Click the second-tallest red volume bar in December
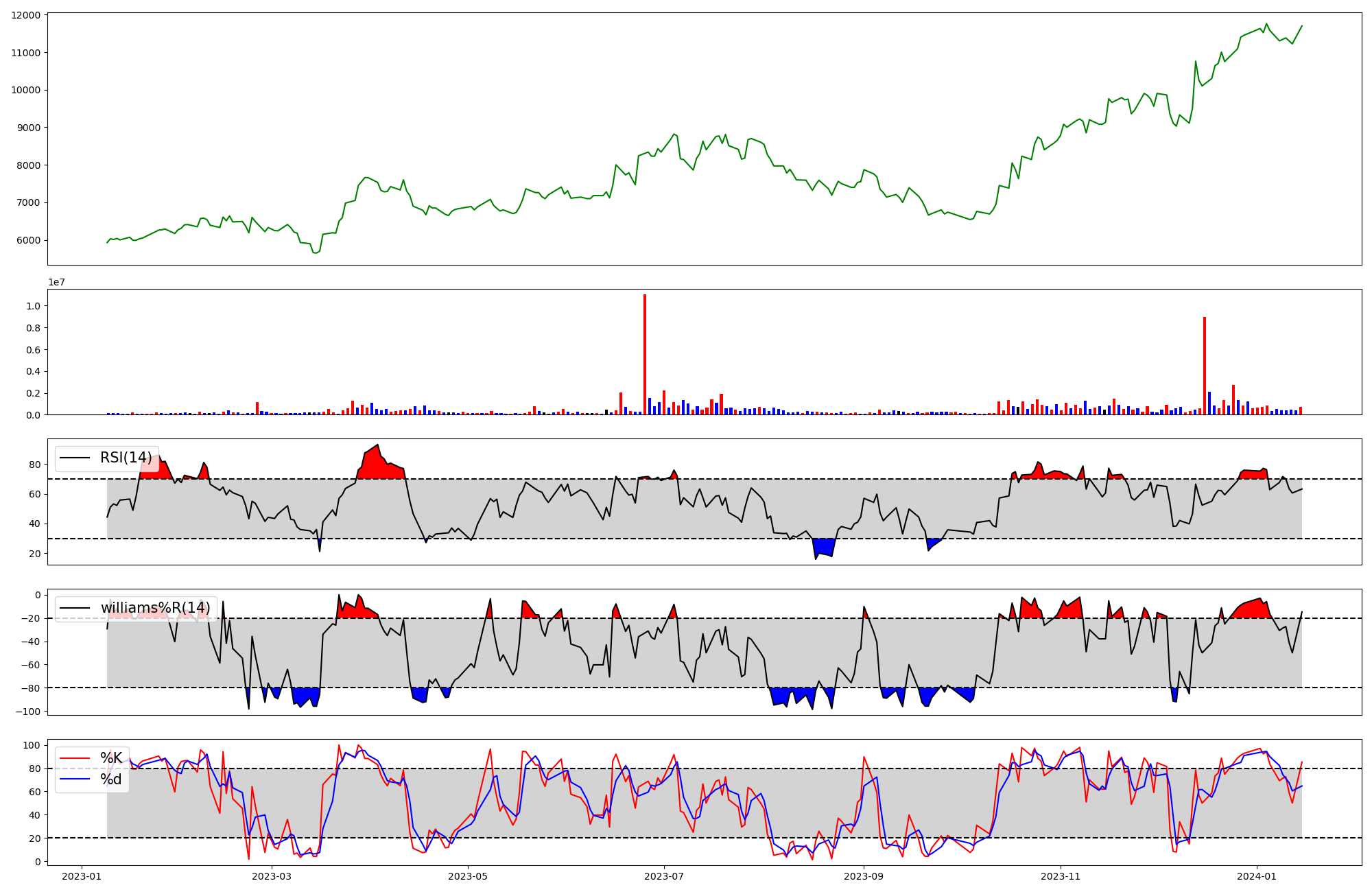The width and height of the screenshot is (1372, 892). click(x=1205, y=366)
